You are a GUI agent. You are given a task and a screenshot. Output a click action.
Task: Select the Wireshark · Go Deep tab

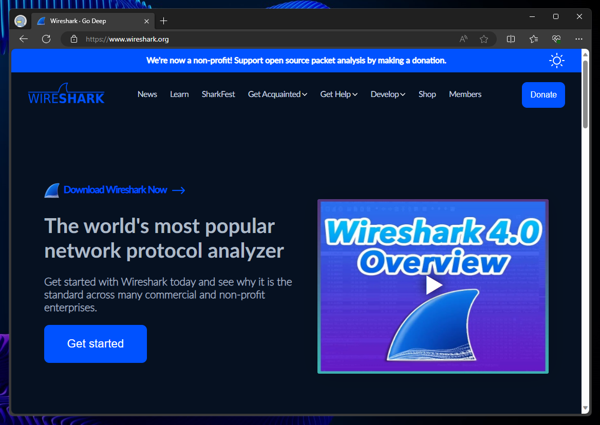pos(93,21)
